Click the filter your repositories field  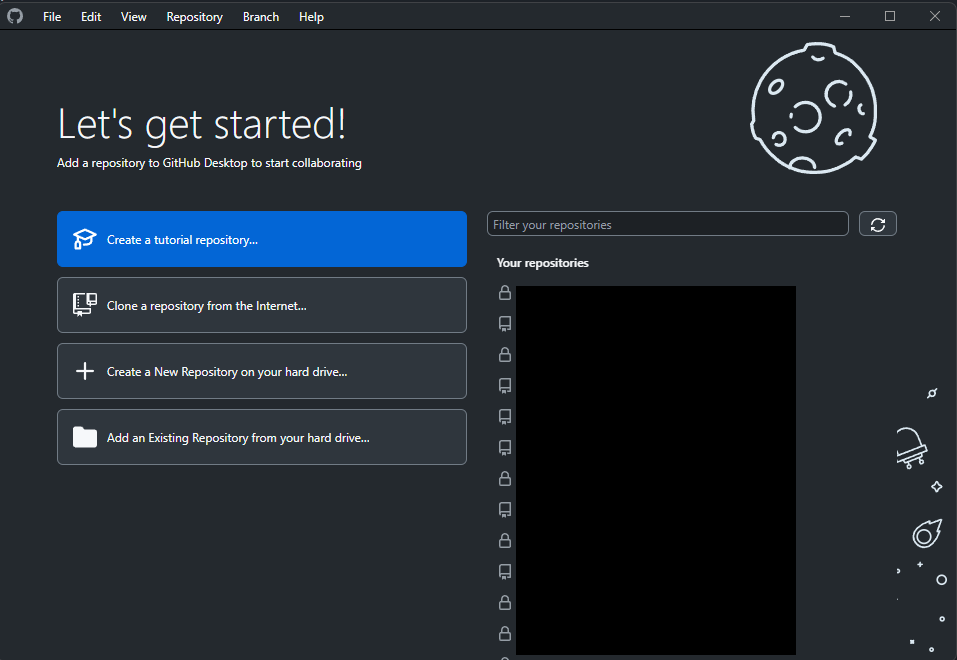coord(667,223)
